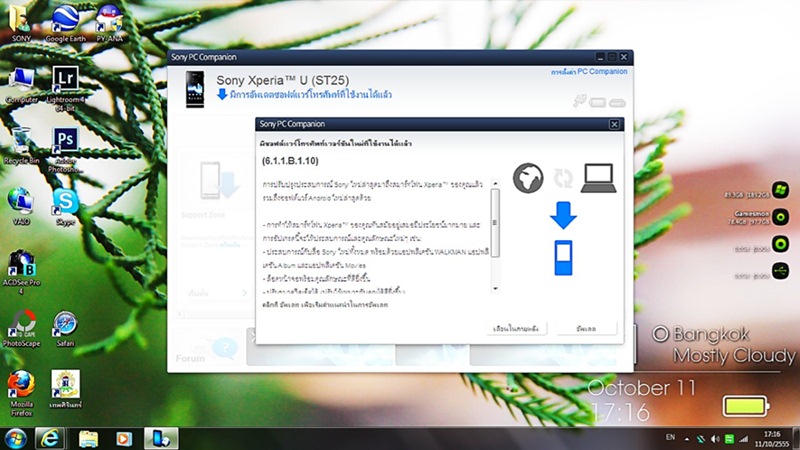Click the tray volume speaker icon
800x450 pixels.
click(715, 439)
